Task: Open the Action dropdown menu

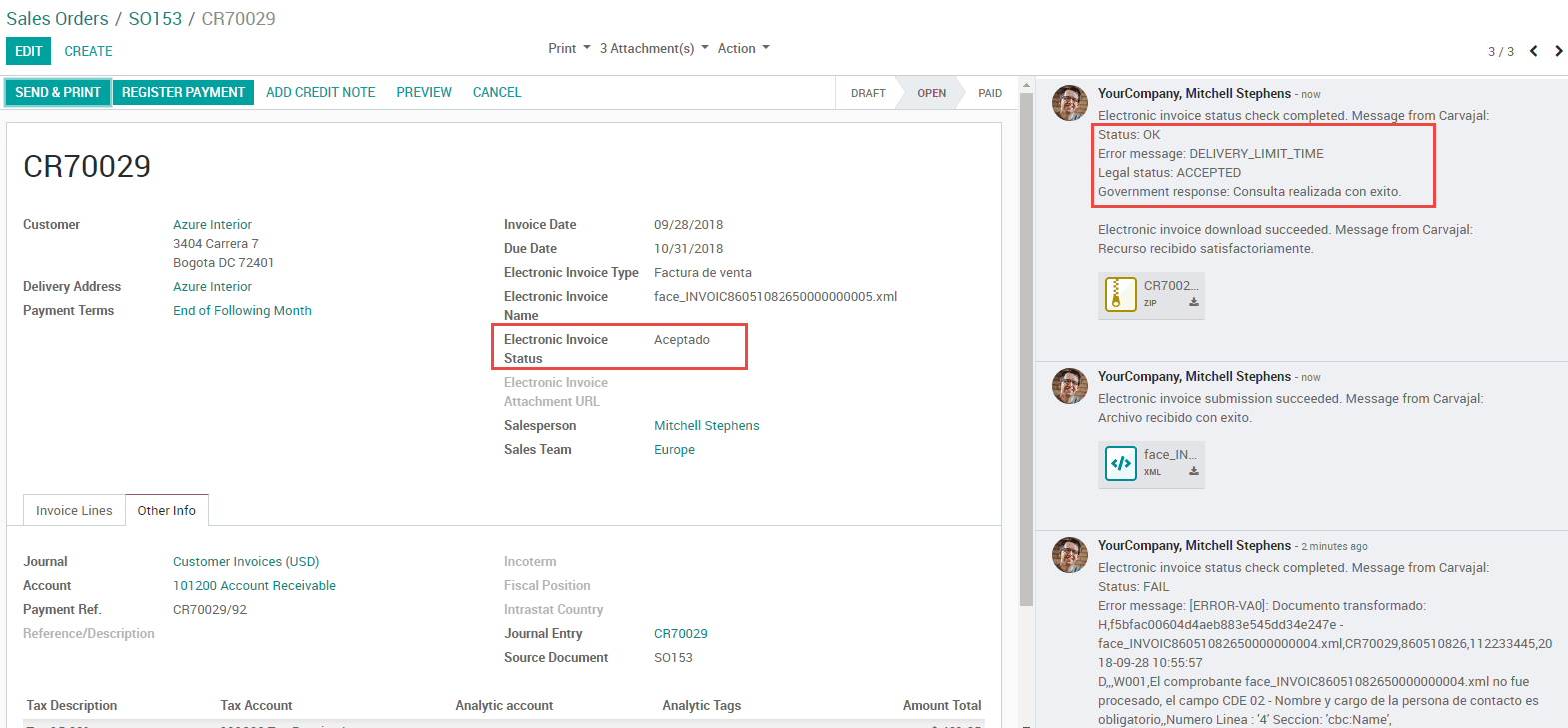Action: [x=743, y=48]
